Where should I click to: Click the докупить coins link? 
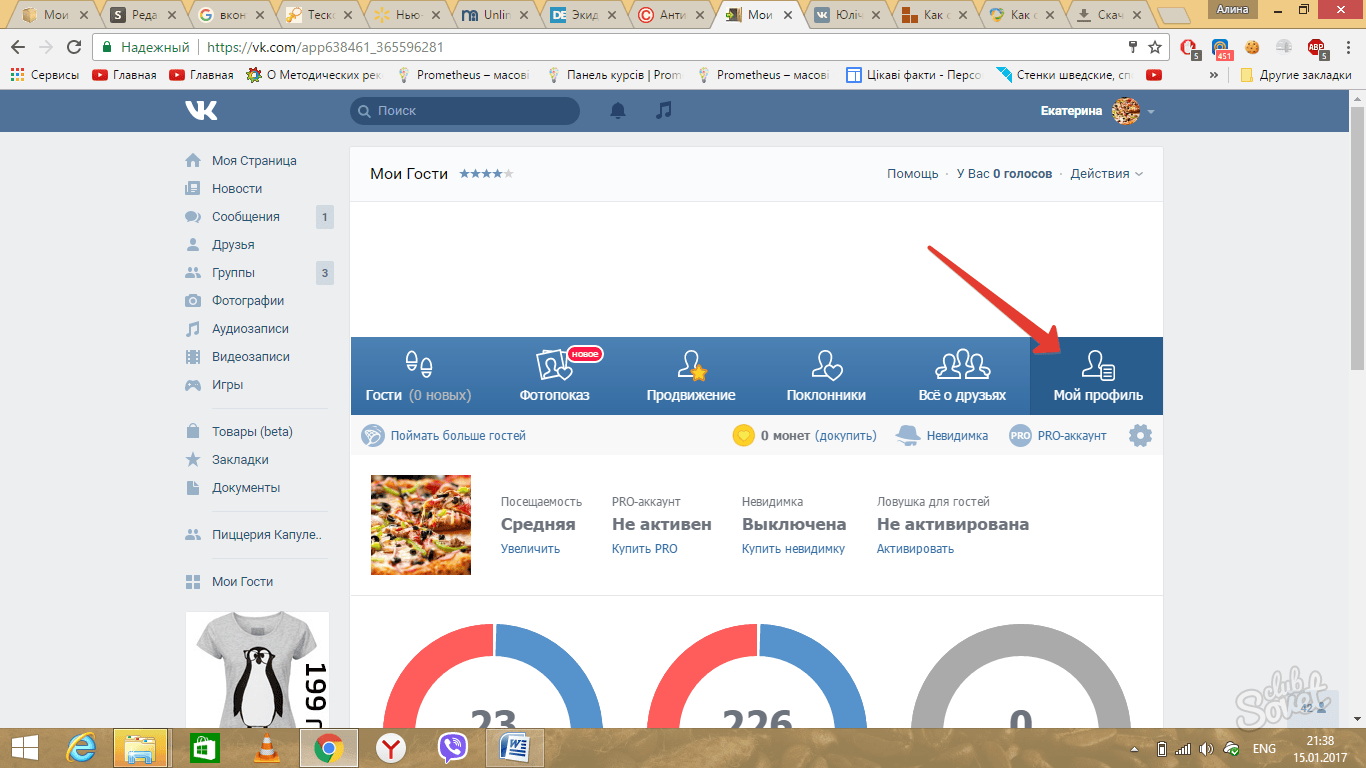pos(846,436)
